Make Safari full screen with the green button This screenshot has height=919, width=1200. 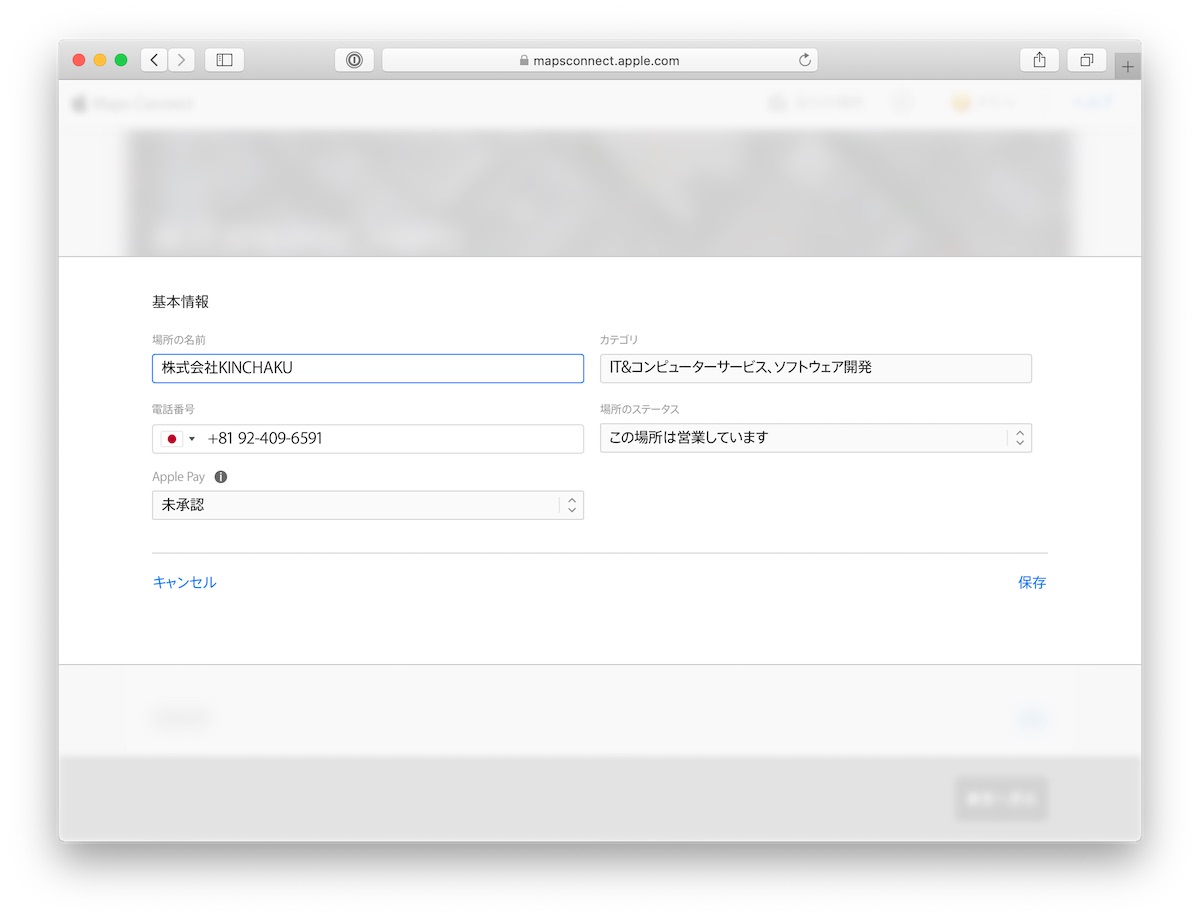point(121,60)
